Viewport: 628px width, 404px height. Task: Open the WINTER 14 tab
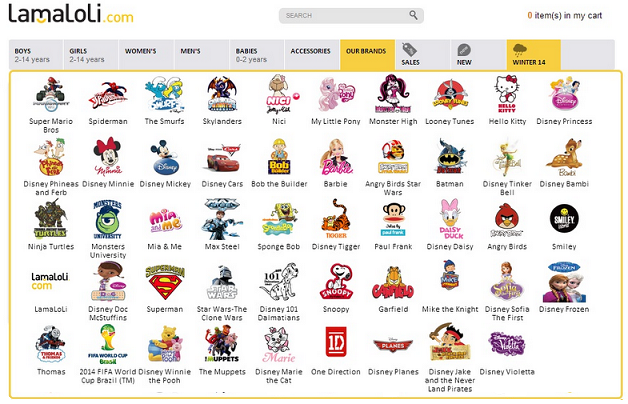[533, 55]
